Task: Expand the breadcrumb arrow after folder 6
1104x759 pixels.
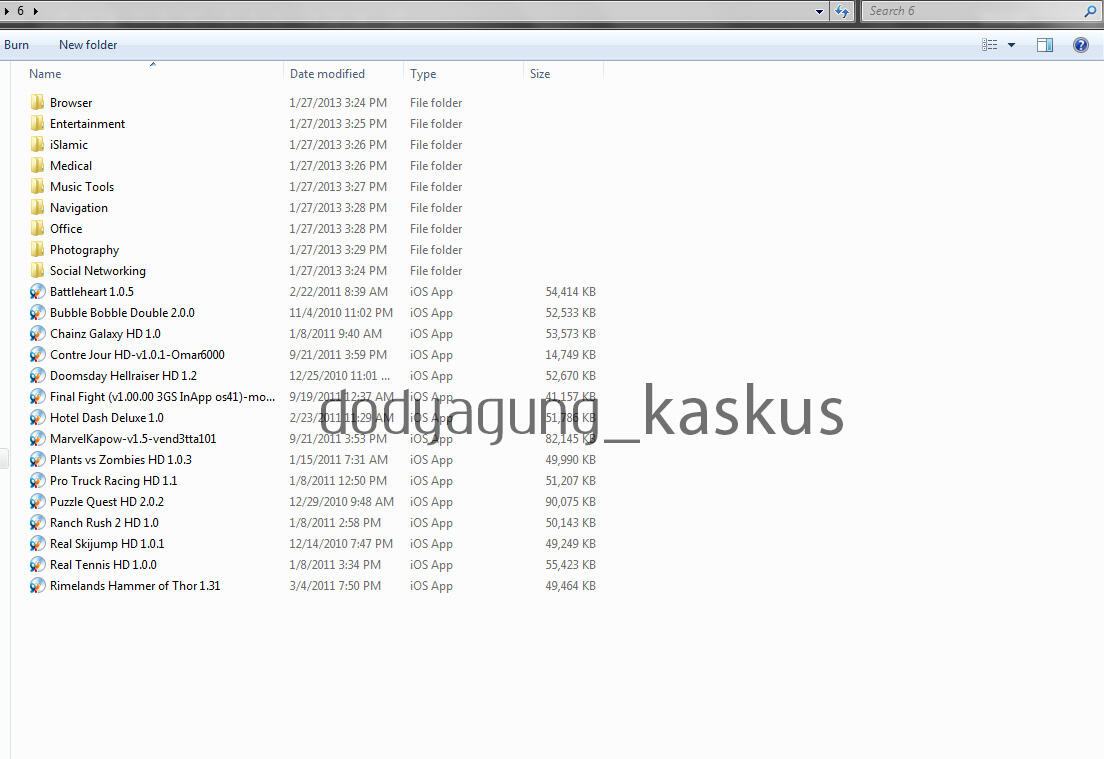Action: click(36, 11)
